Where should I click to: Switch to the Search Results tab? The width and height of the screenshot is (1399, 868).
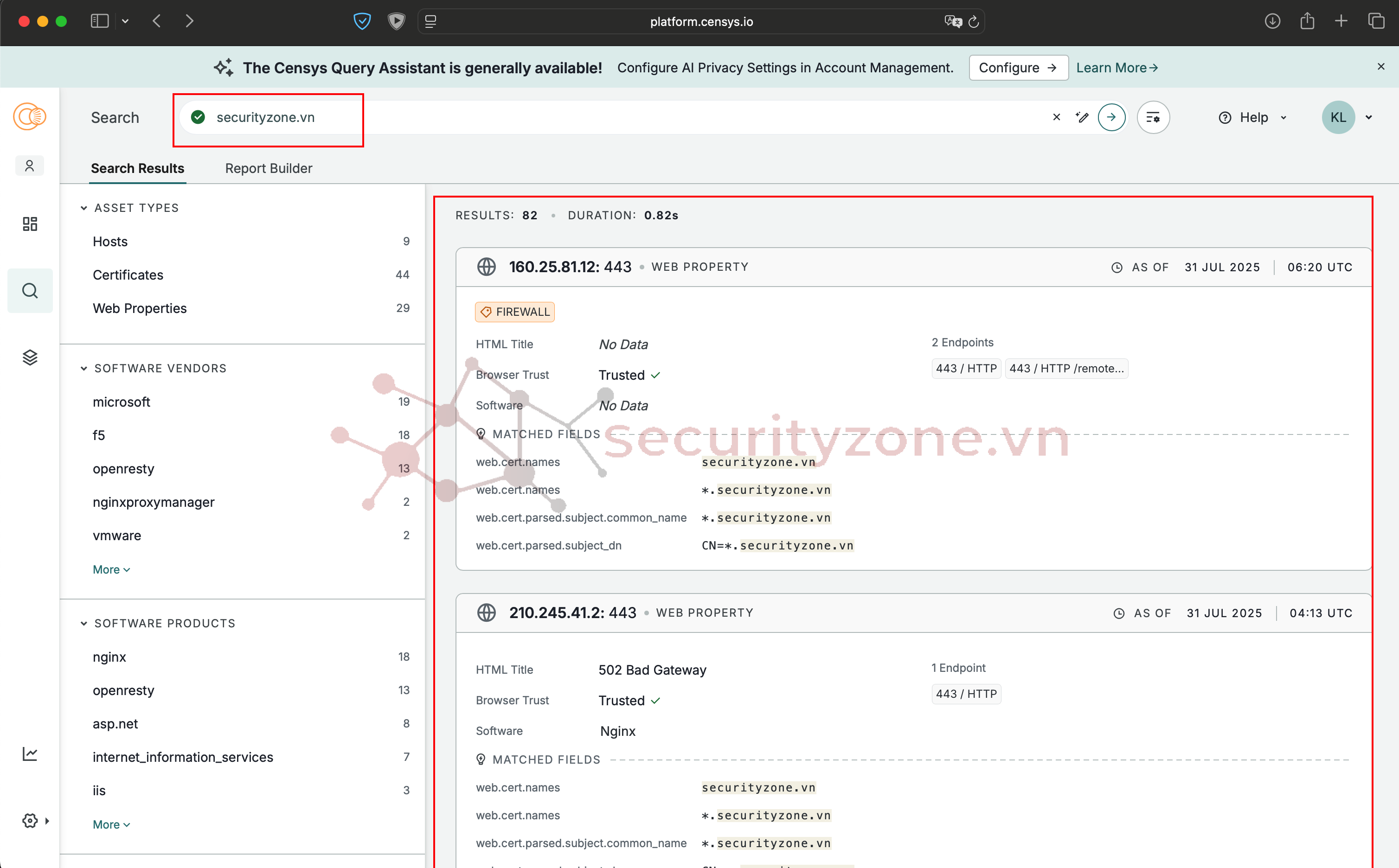pyautogui.click(x=137, y=168)
